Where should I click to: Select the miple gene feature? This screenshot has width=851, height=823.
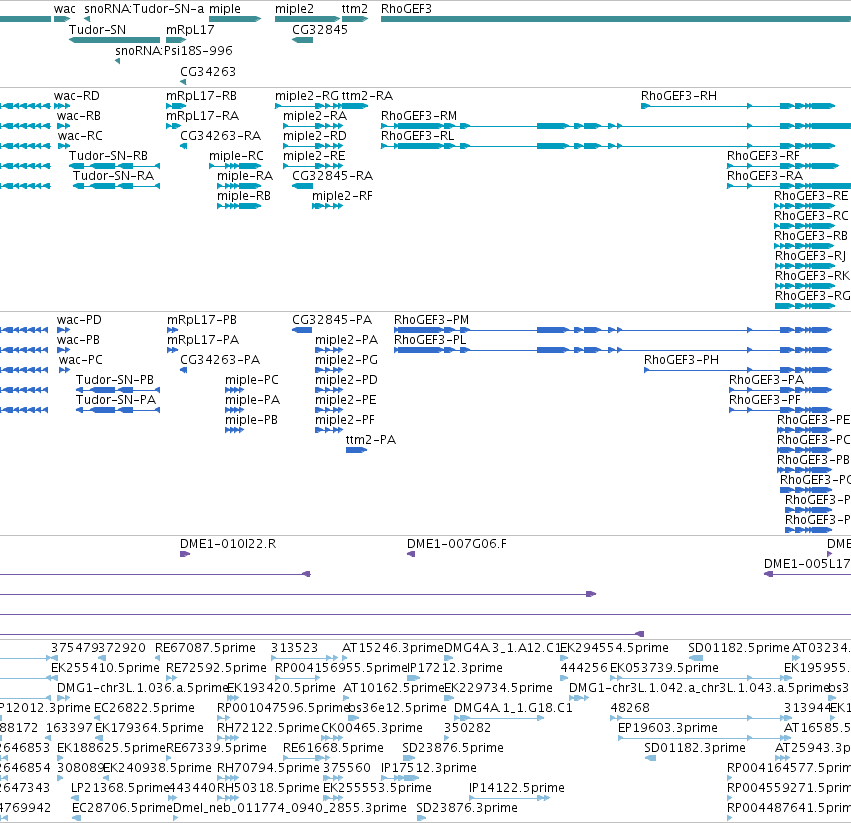click(235, 19)
